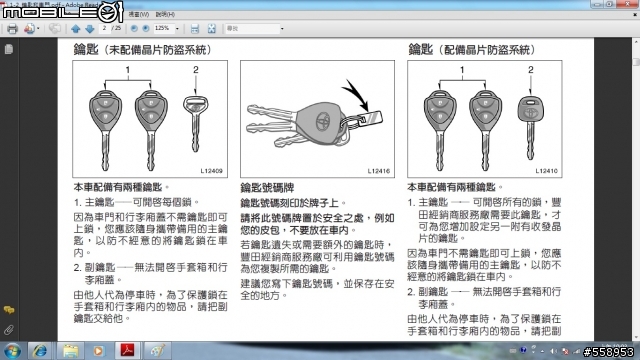Viewport: 640px width, 360px height.
Task: Click the 125% zoom value field
Action: 163,28
